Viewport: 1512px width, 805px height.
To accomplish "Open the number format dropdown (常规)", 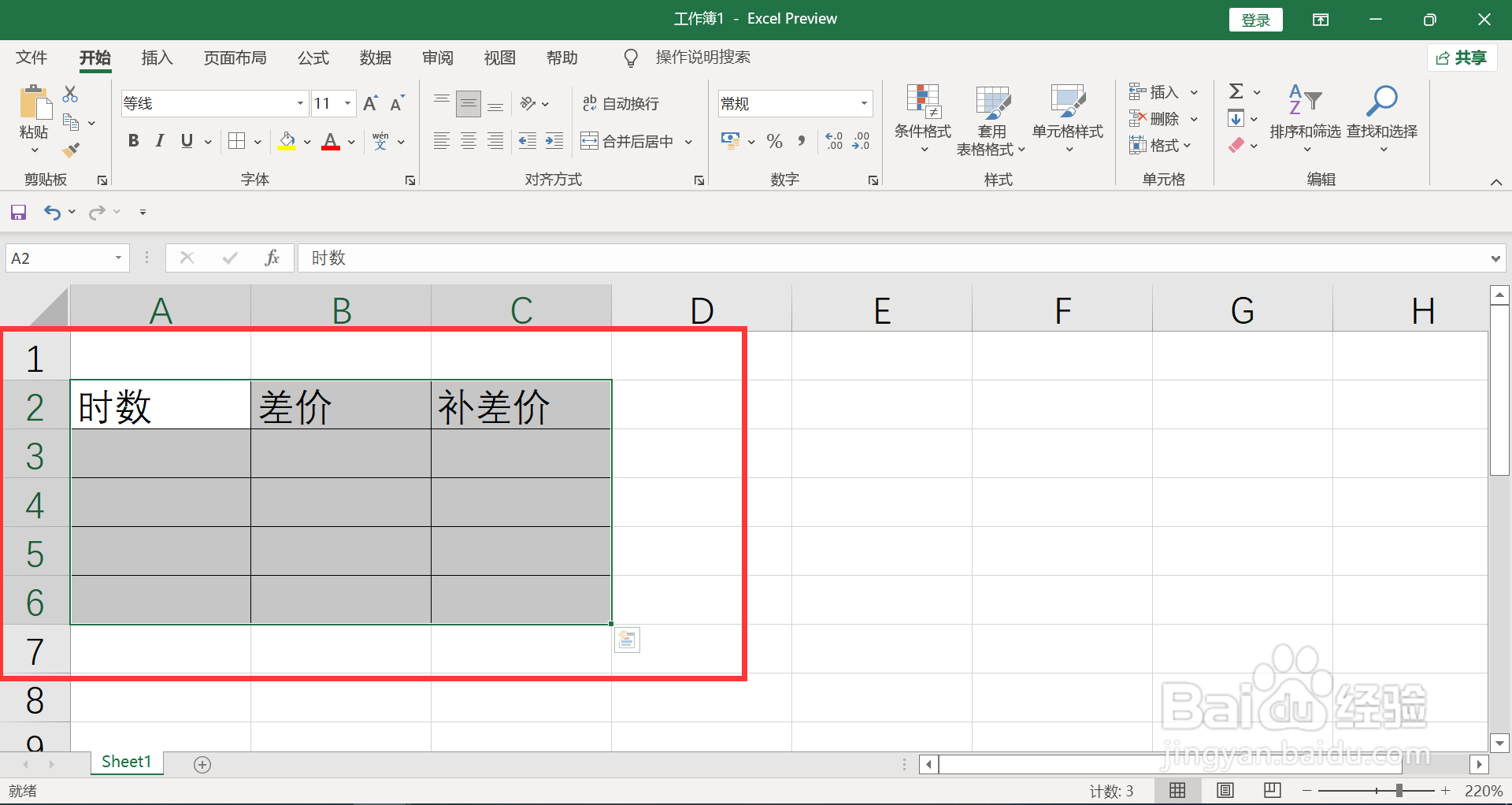I will tap(864, 103).
